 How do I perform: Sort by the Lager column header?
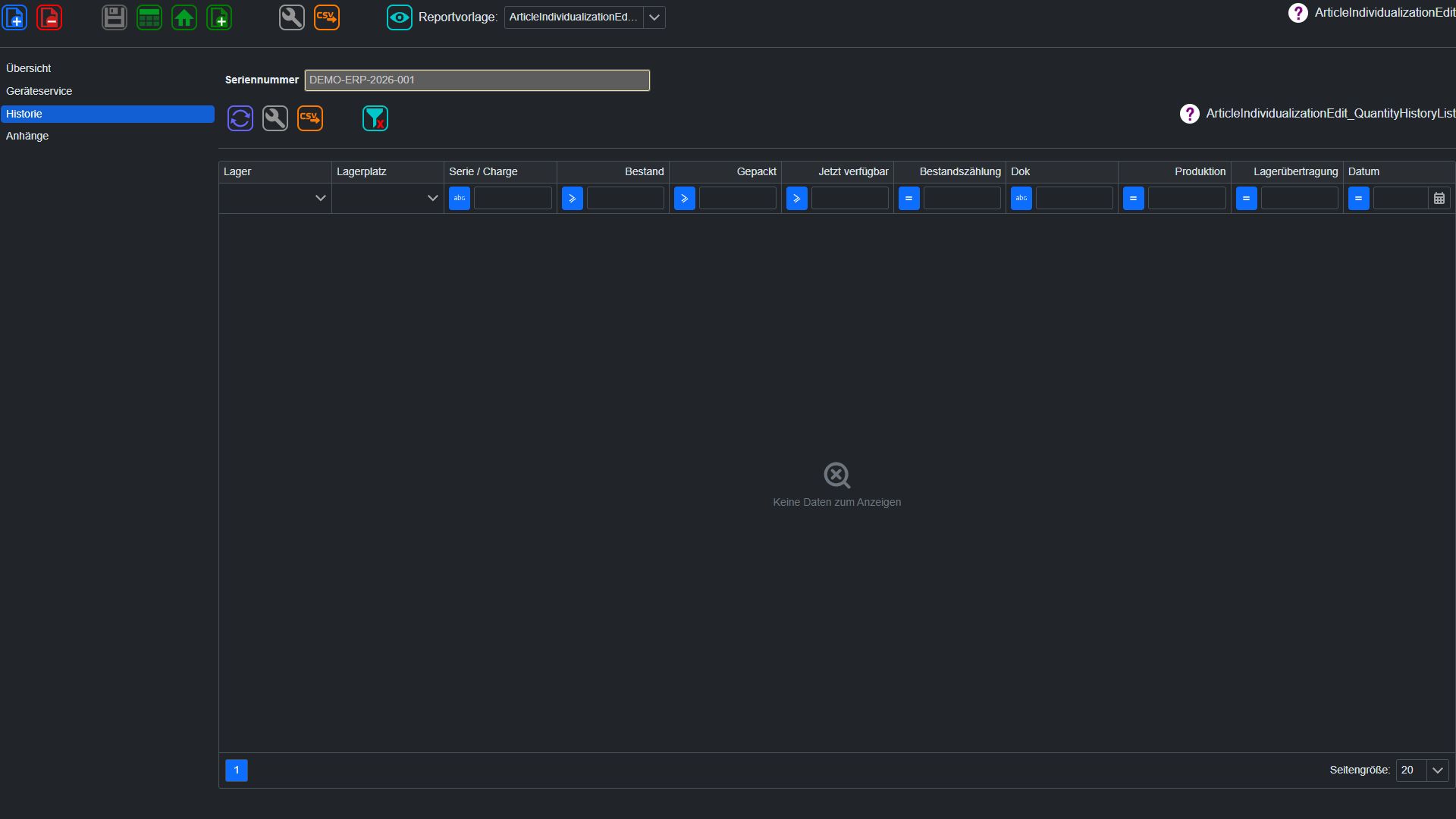[x=275, y=171]
